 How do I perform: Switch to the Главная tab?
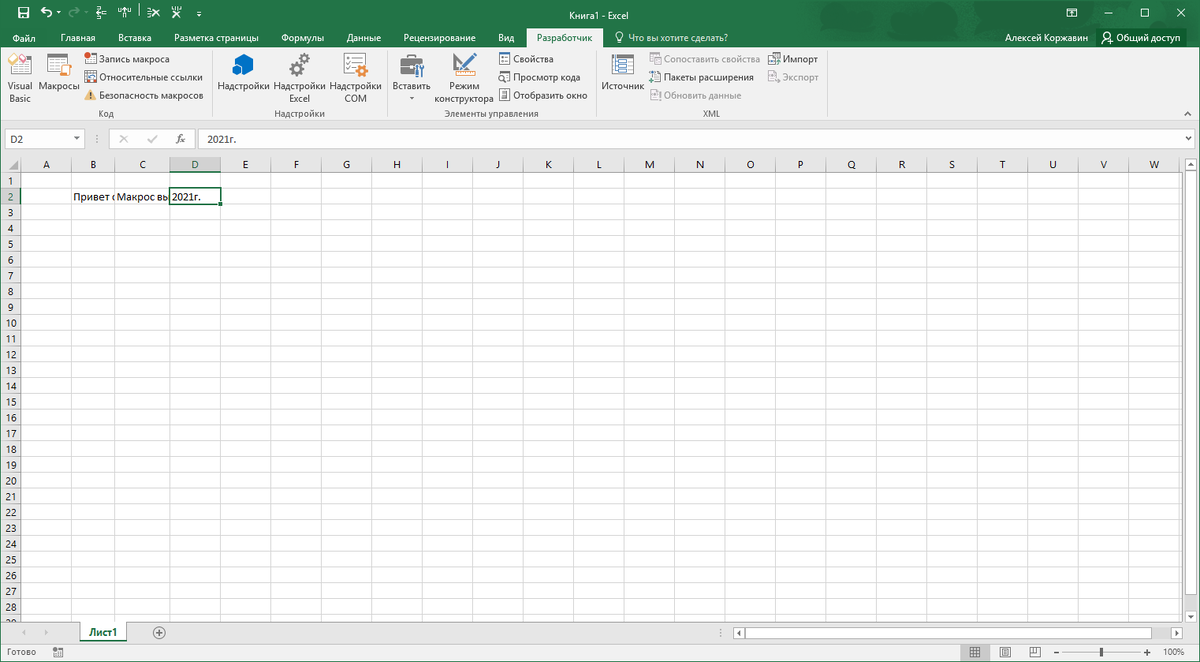[78, 37]
